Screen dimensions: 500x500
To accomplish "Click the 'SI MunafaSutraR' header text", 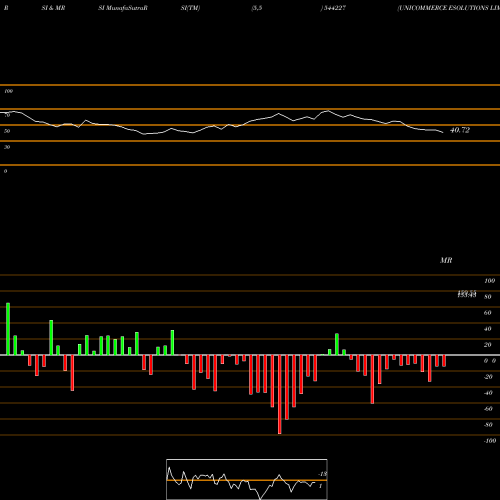I will (123, 8).
